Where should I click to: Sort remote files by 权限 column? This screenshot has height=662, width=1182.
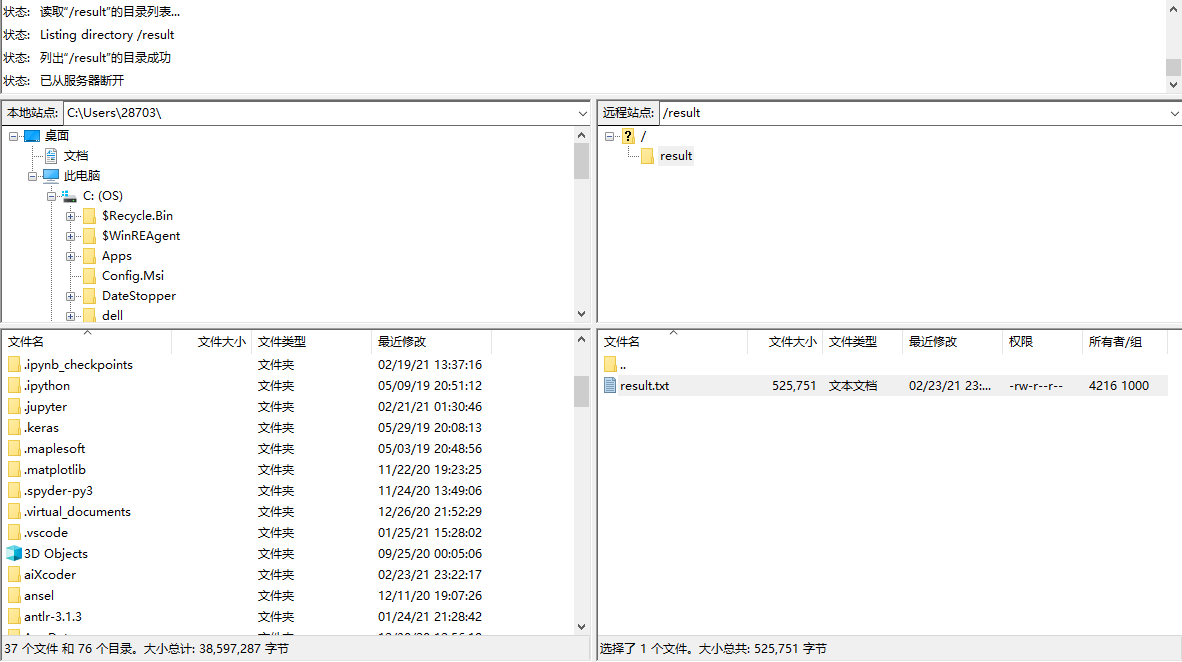coord(1043,342)
